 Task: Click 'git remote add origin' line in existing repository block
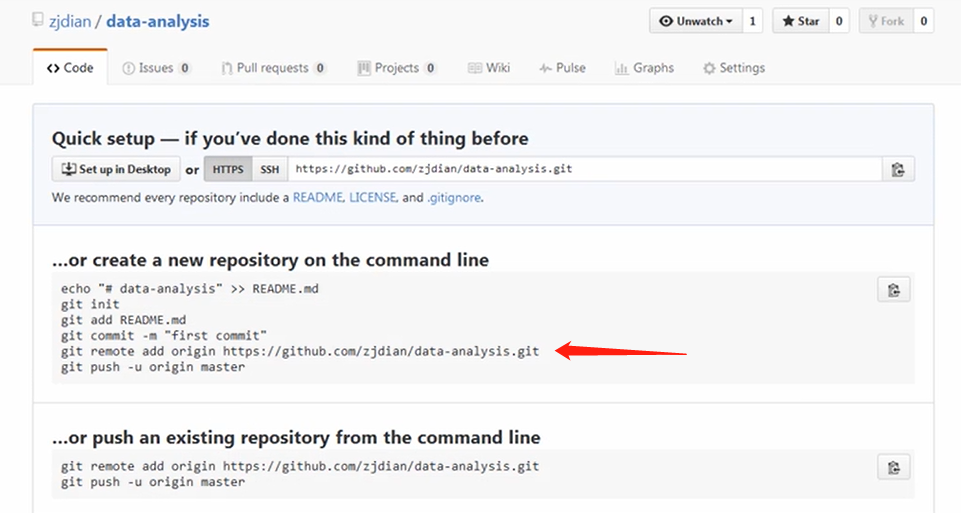(300, 466)
